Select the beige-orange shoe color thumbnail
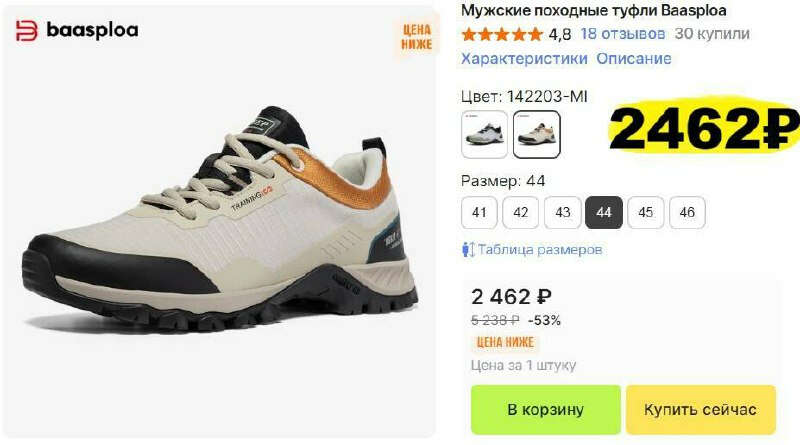800x445 pixels. tap(536, 135)
